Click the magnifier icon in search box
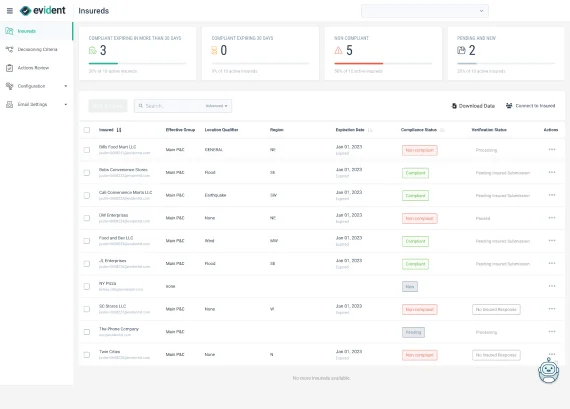This screenshot has width=570, height=409. [141, 106]
